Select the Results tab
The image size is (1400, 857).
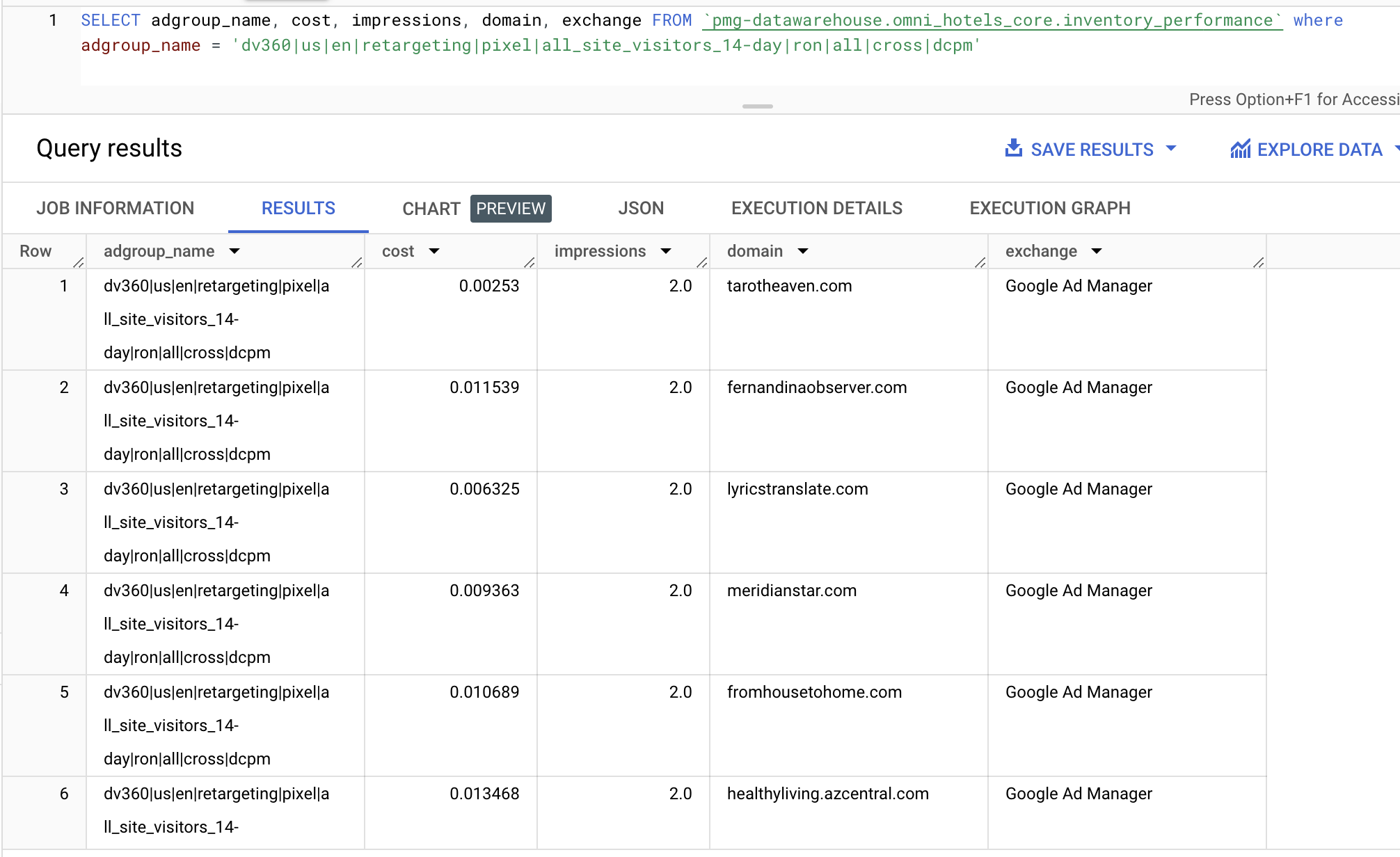[x=298, y=208]
